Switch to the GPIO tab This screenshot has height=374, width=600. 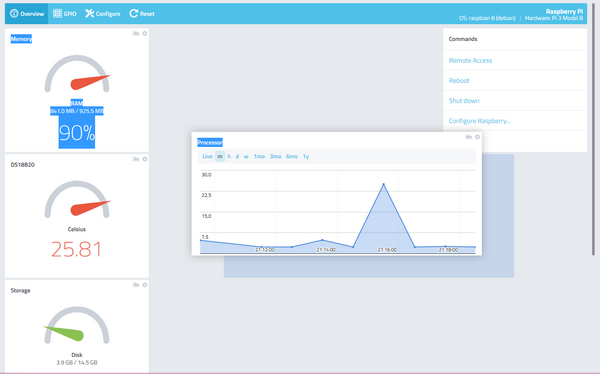[x=65, y=14]
